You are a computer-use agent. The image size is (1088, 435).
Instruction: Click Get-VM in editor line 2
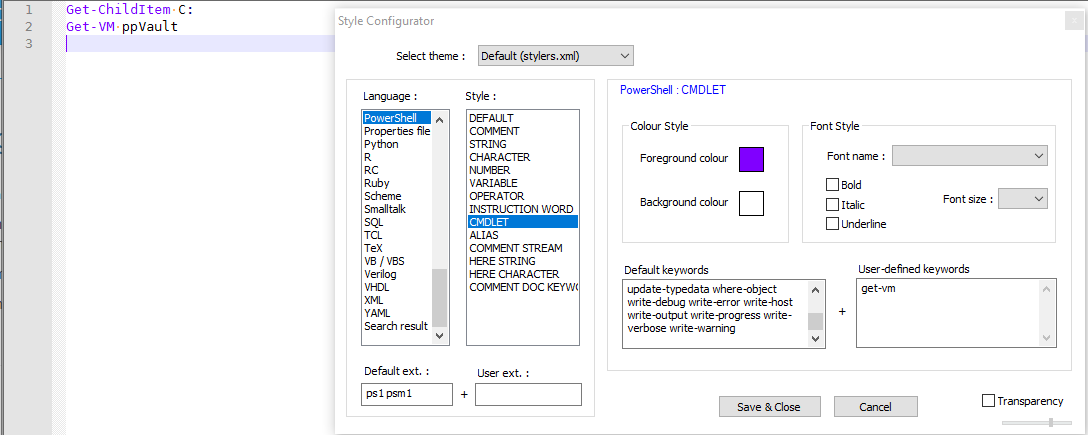[90, 27]
